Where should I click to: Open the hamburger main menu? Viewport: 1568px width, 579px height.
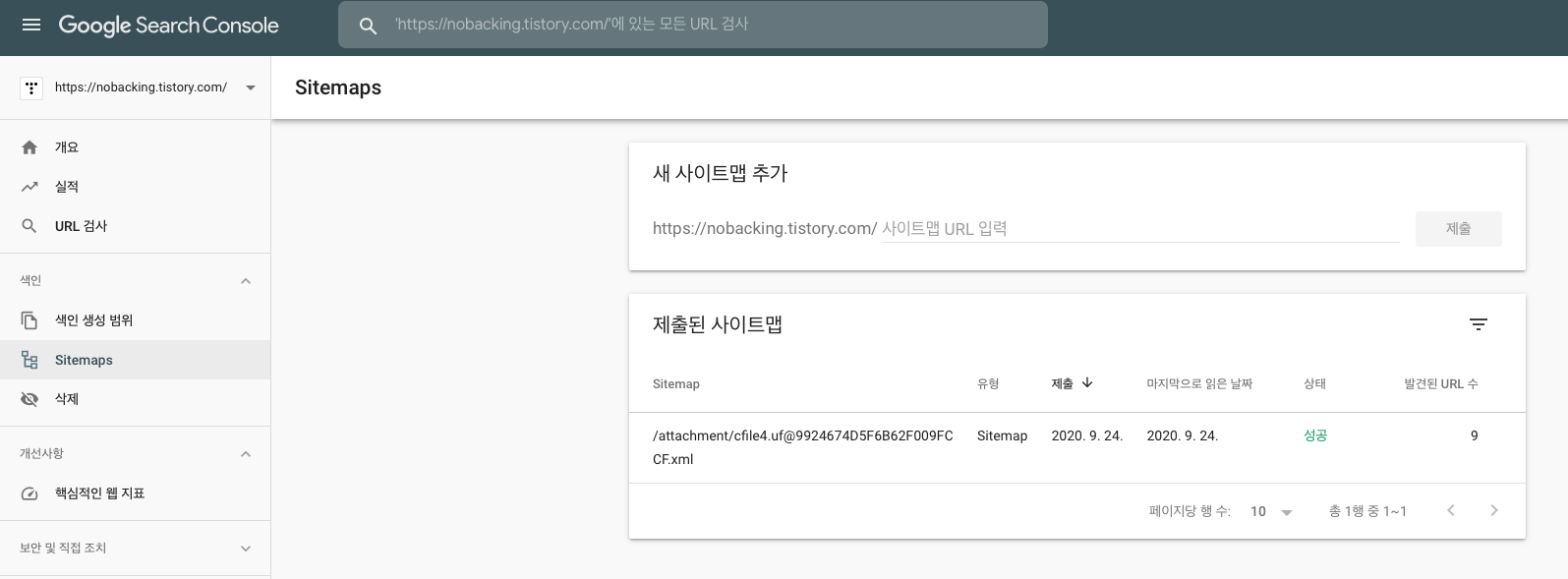(x=31, y=25)
